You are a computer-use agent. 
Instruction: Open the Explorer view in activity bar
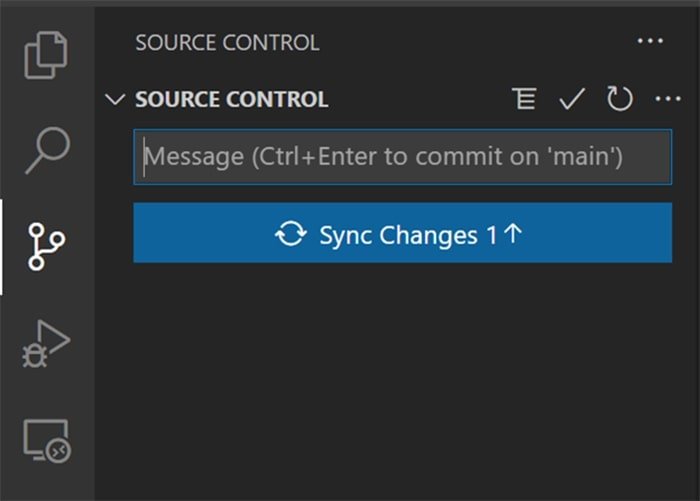pyautogui.click(x=48, y=55)
